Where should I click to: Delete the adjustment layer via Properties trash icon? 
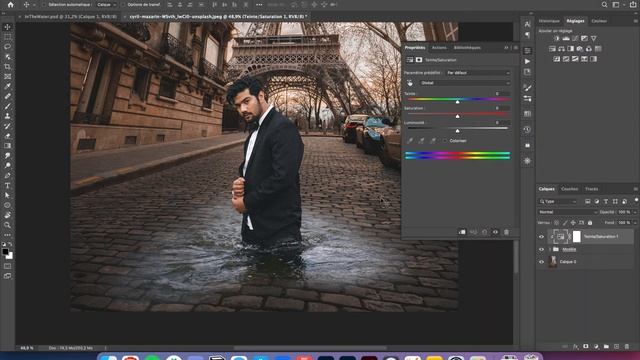tap(507, 232)
